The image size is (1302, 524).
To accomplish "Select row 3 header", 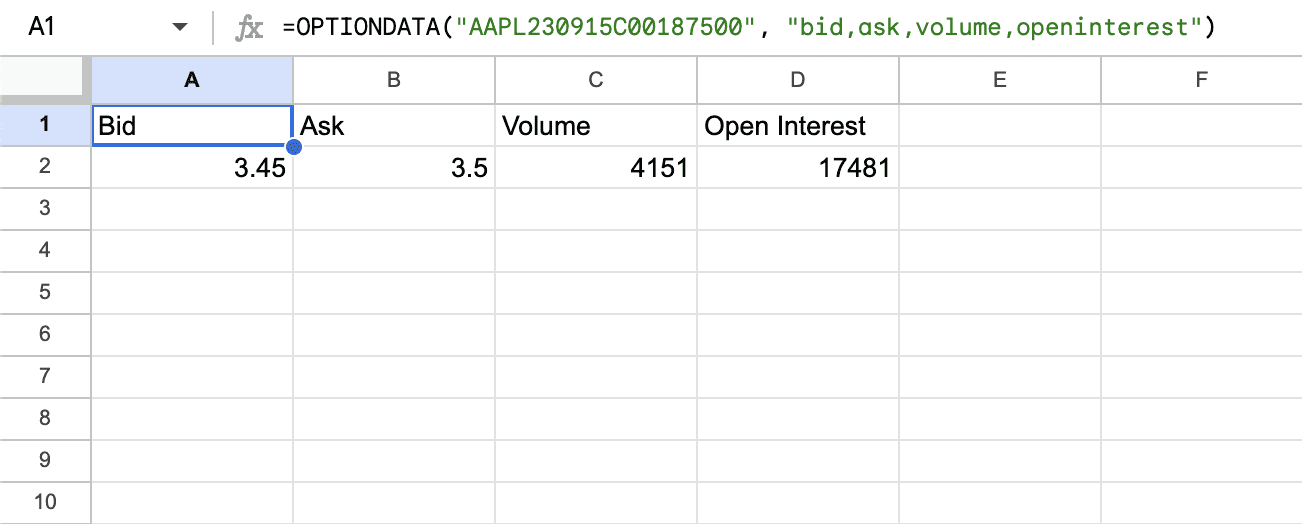I will pos(45,209).
